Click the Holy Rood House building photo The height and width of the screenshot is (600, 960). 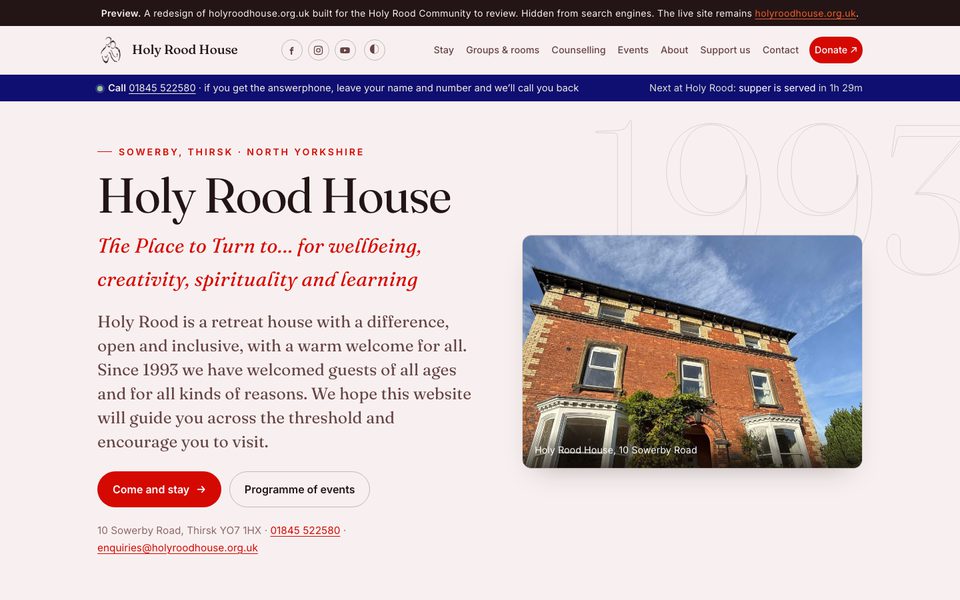692,351
